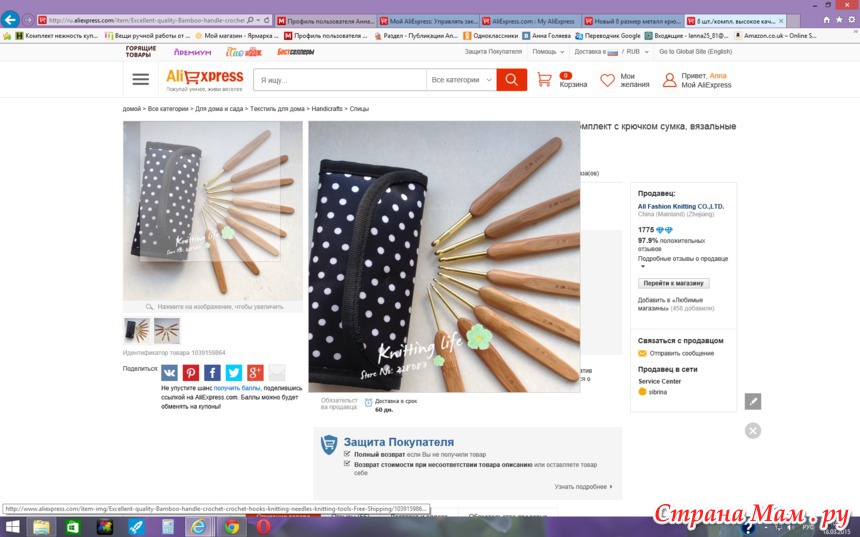Chat with 'sibrina' service center agent

(x=653, y=392)
